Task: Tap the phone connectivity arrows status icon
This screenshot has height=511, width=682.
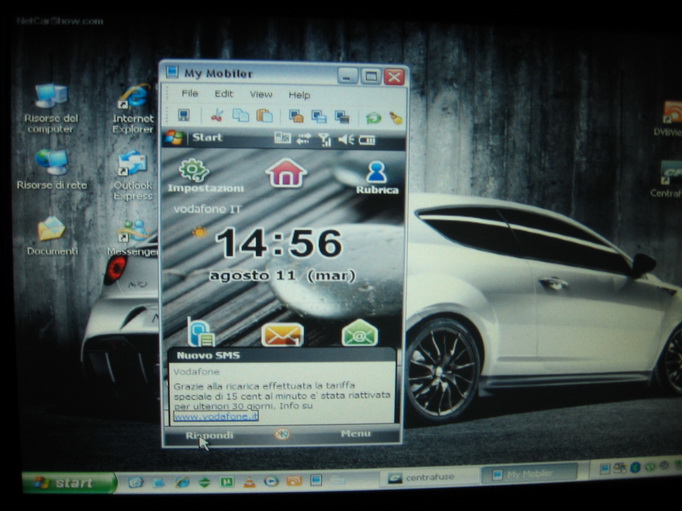Action: (304, 139)
